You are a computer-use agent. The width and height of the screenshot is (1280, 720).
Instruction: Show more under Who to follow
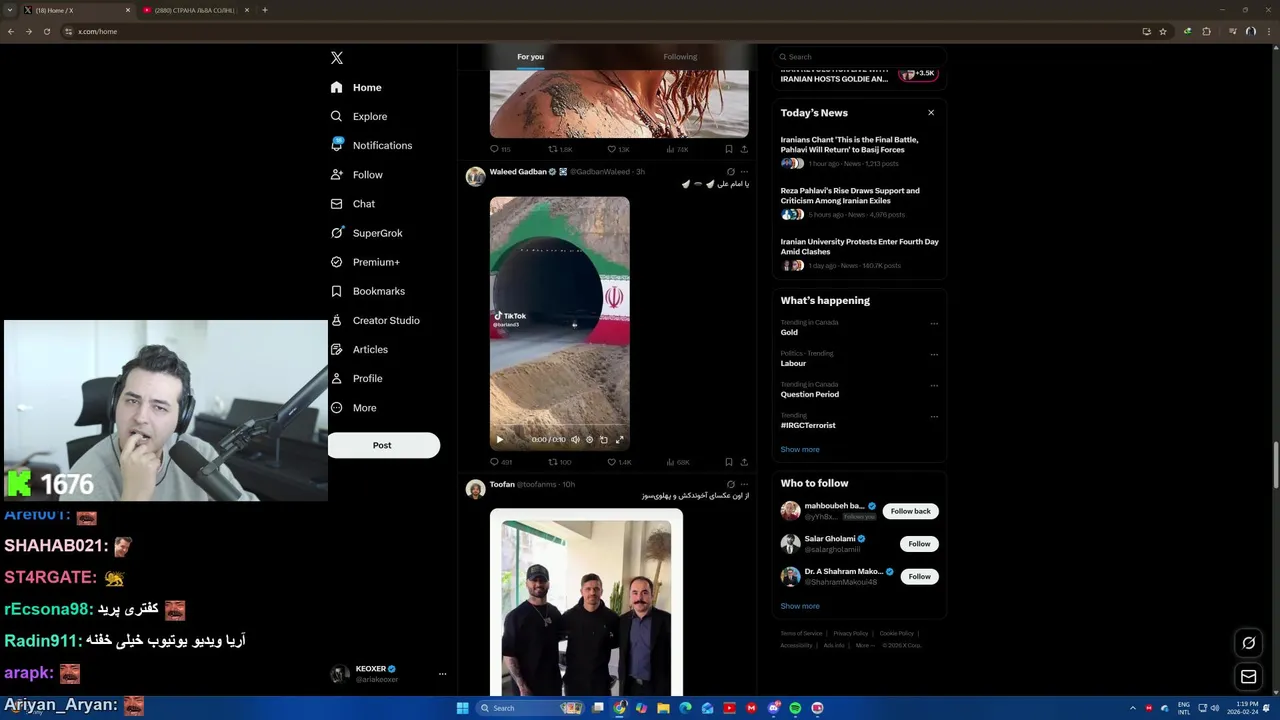click(x=800, y=606)
